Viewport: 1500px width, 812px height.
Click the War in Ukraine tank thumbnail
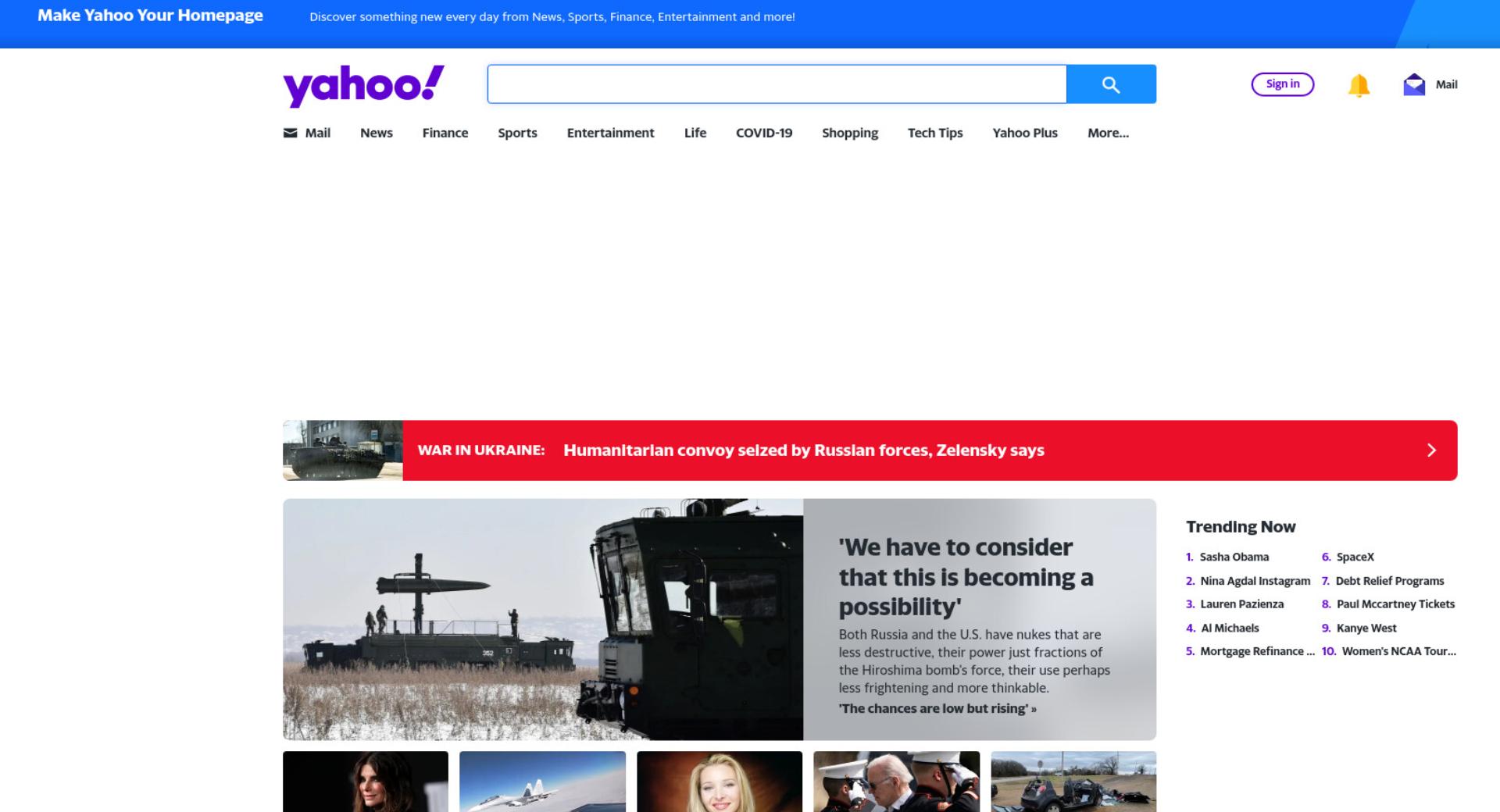pos(343,451)
